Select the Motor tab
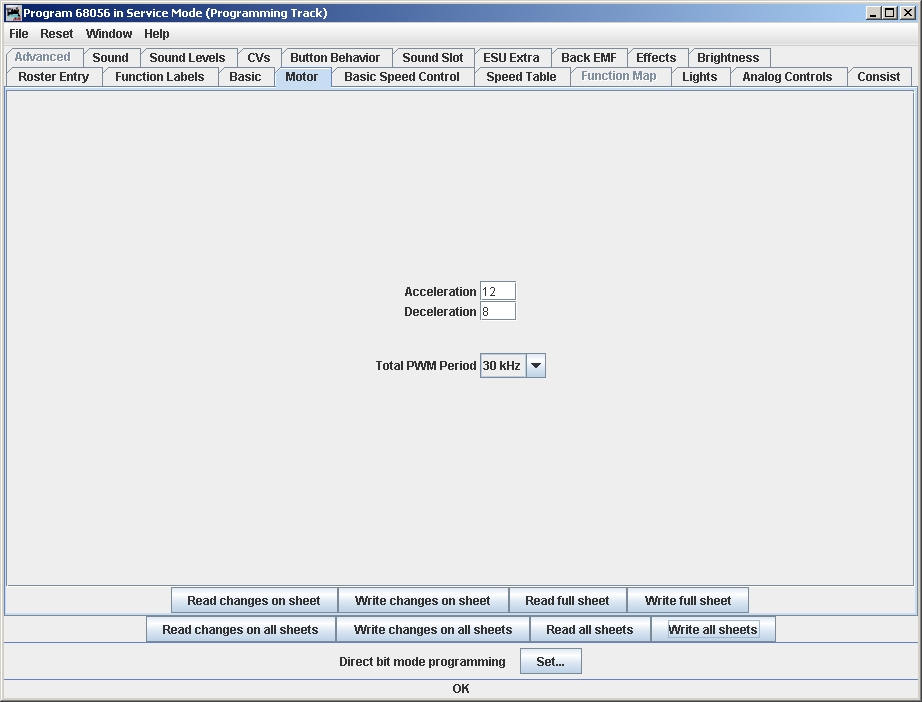This screenshot has width=922, height=702. pyautogui.click(x=301, y=76)
